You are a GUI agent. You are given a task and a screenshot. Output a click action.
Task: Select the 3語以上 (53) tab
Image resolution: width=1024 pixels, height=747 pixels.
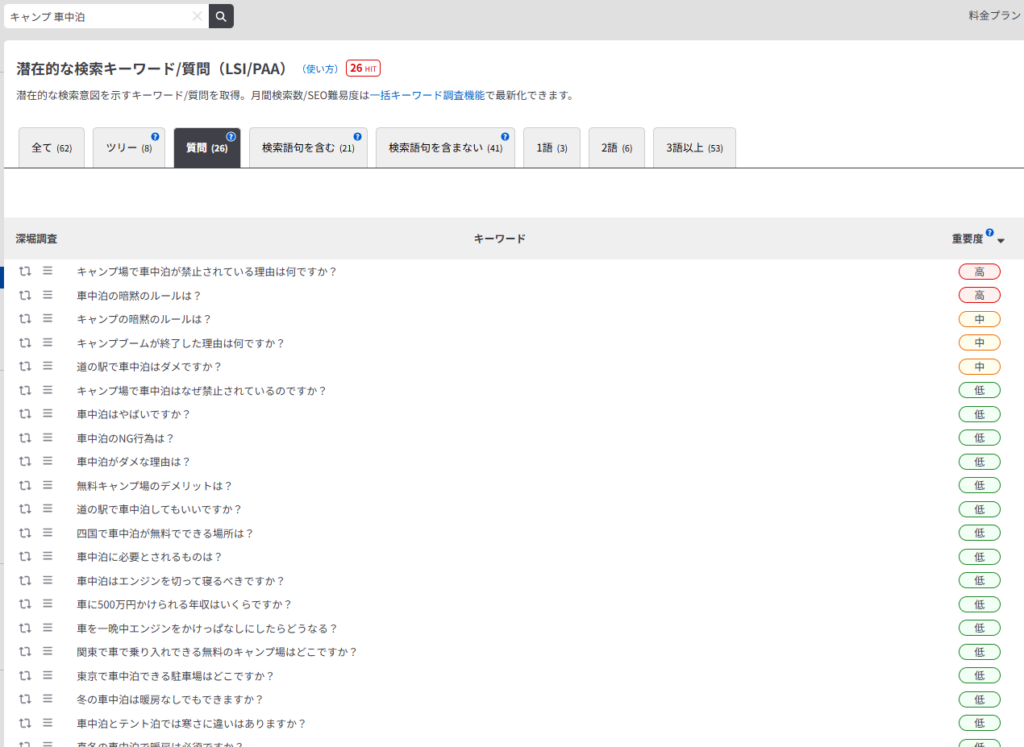[694, 148]
